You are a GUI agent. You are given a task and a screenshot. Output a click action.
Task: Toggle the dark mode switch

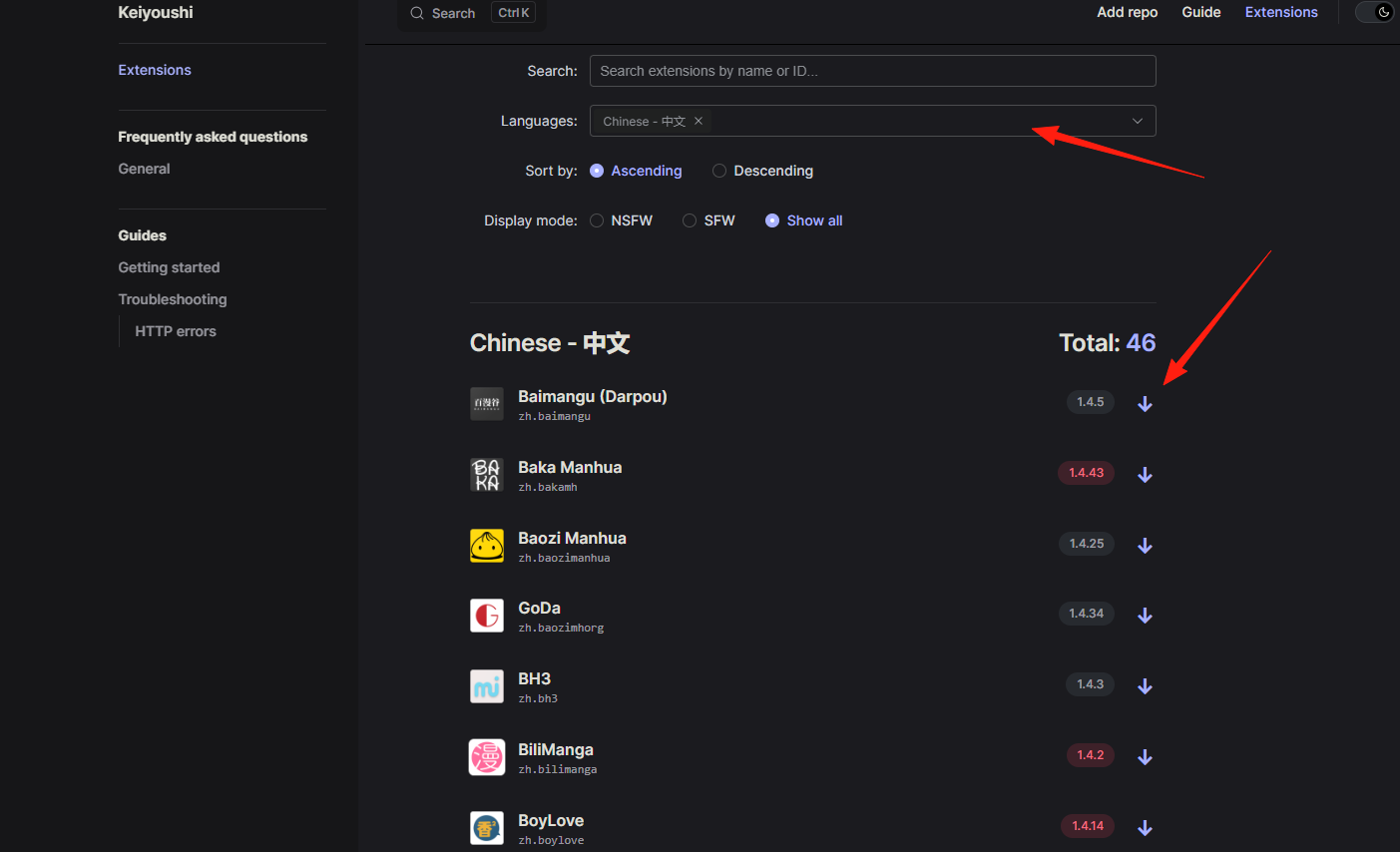[x=1376, y=12]
